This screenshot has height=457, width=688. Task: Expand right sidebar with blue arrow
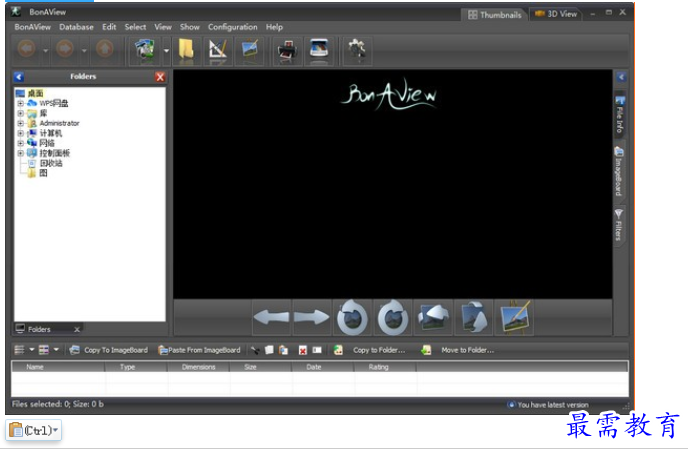pyautogui.click(x=621, y=78)
